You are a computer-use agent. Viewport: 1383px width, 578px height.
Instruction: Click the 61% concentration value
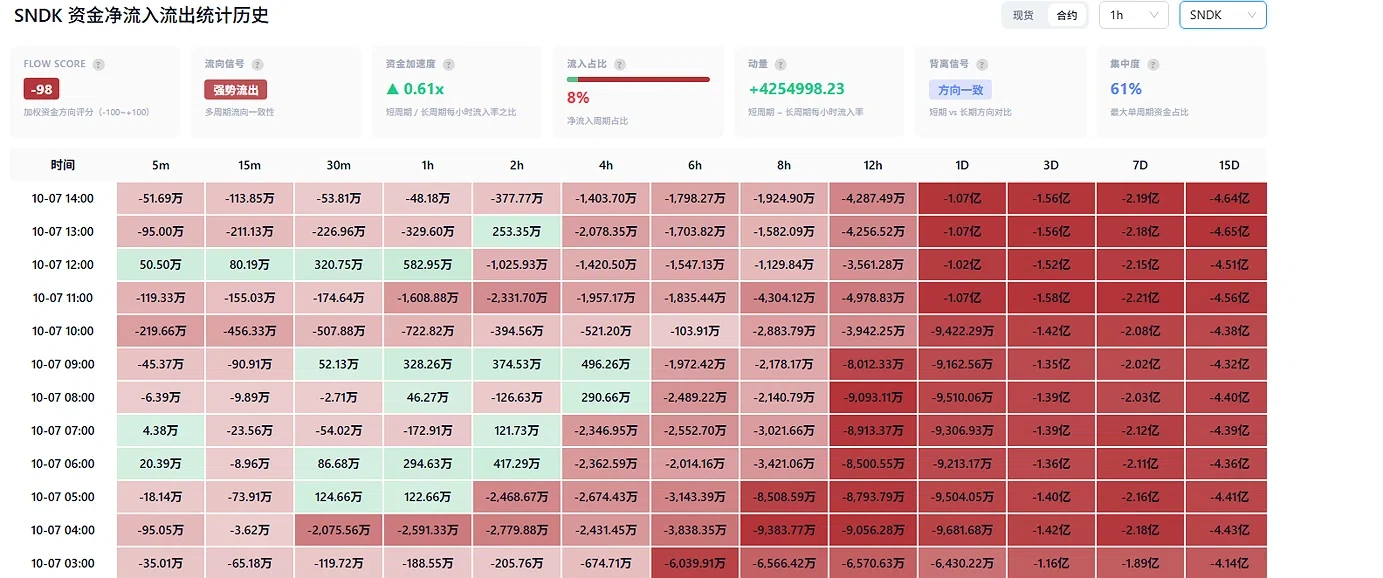(1126, 89)
